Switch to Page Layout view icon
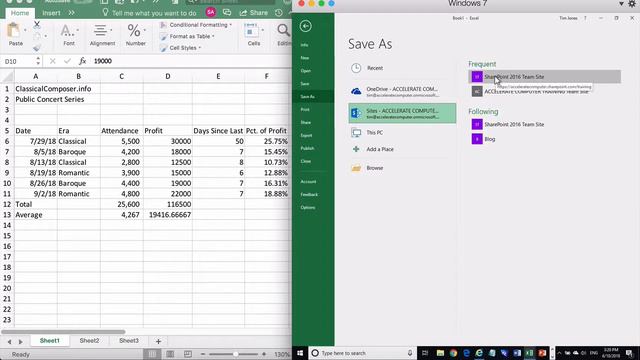 tap(170, 354)
